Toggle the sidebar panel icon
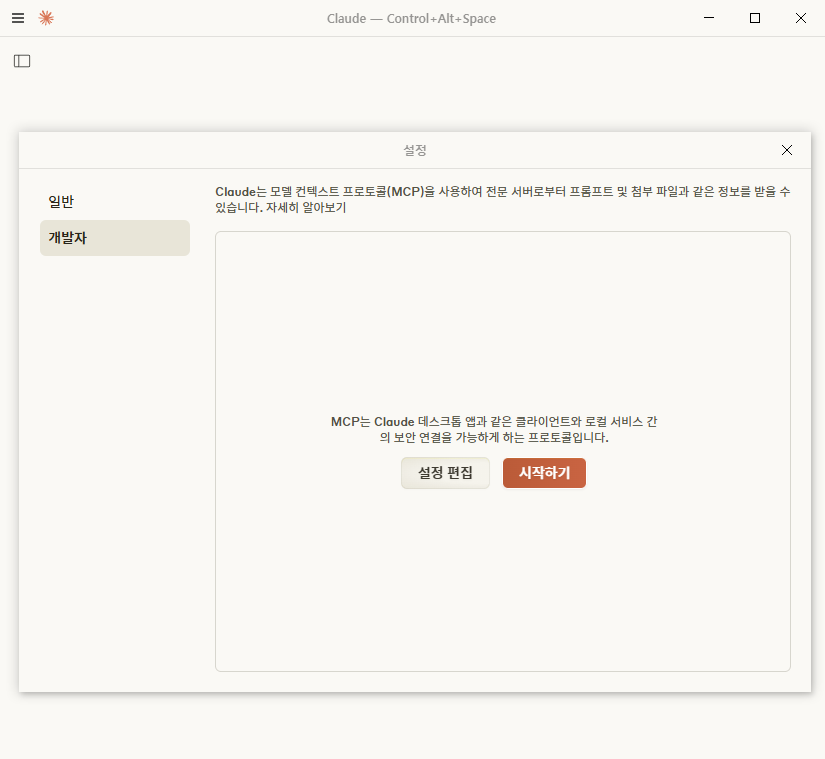Viewport: 825px width, 759px height. [x=22, y=61]
